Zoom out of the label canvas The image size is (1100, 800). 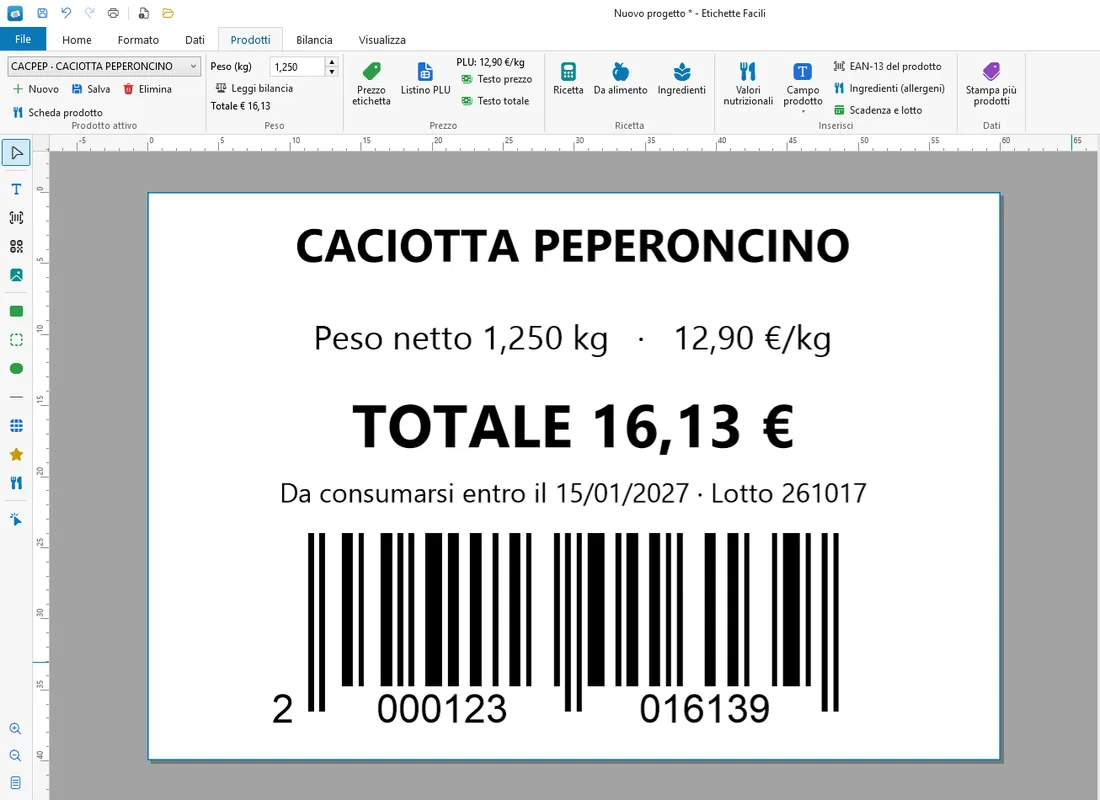coord(15,756)
